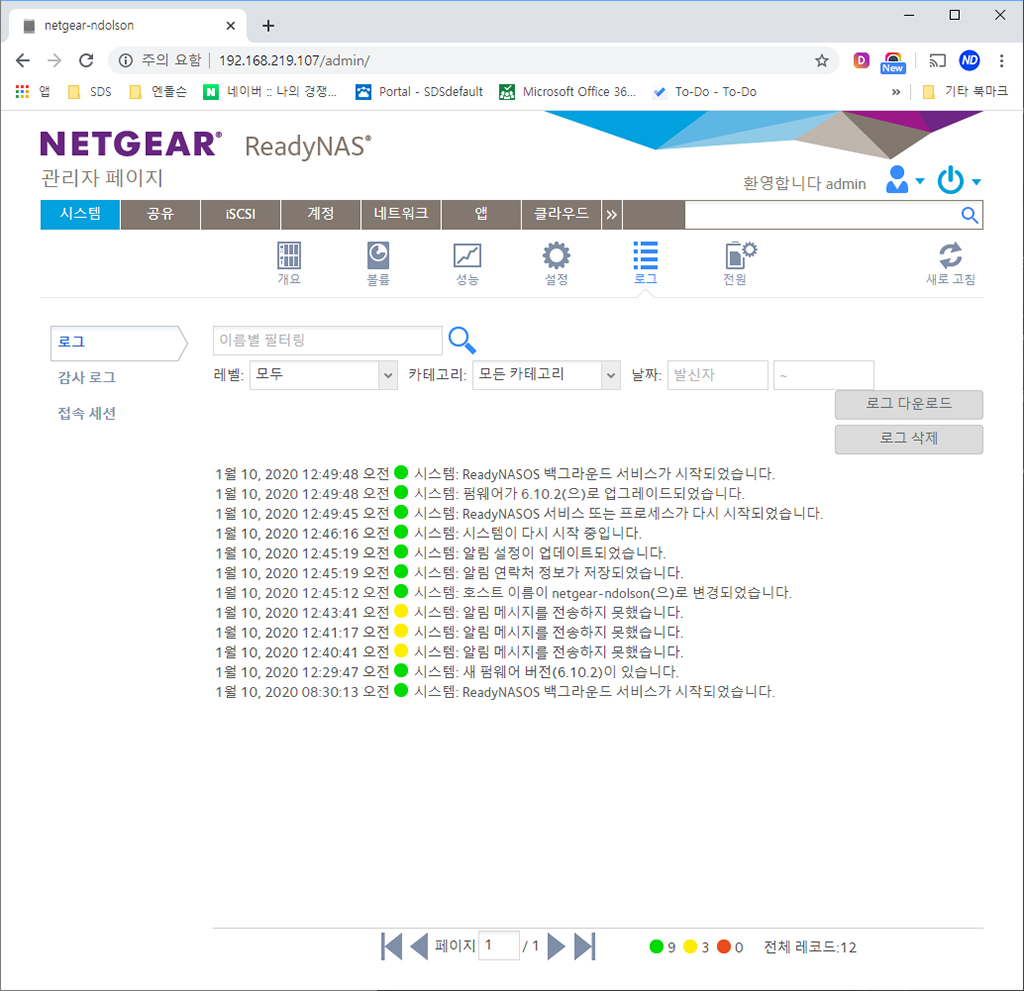Select the 앱 navigation tab
This screenshot has width=1024, height=991.
481,215
